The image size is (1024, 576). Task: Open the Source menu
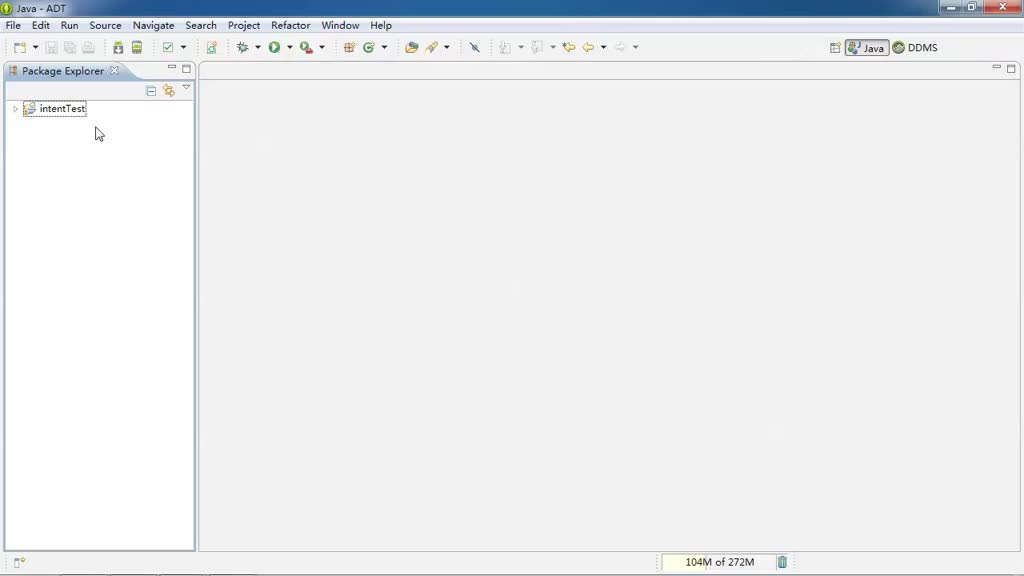point(105,25)
